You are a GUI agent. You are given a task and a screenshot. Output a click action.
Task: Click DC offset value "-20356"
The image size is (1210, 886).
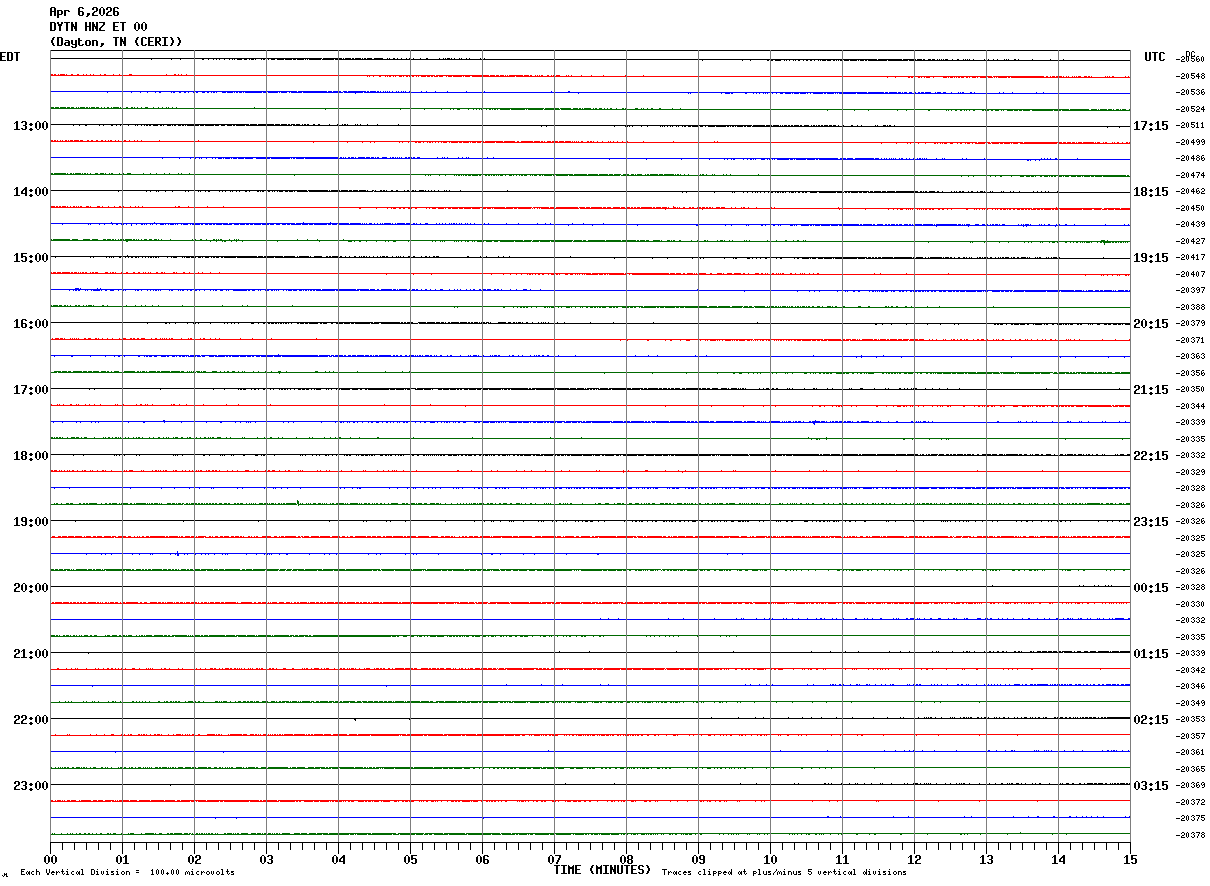pos(1190,373)
